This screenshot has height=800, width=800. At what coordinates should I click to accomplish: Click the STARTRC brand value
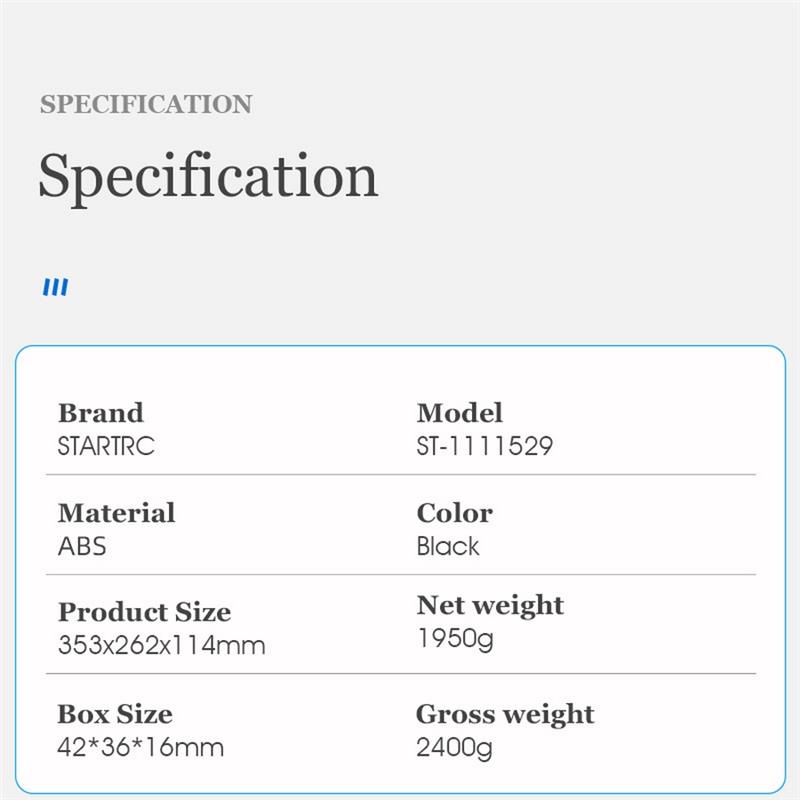click(107, 446)
